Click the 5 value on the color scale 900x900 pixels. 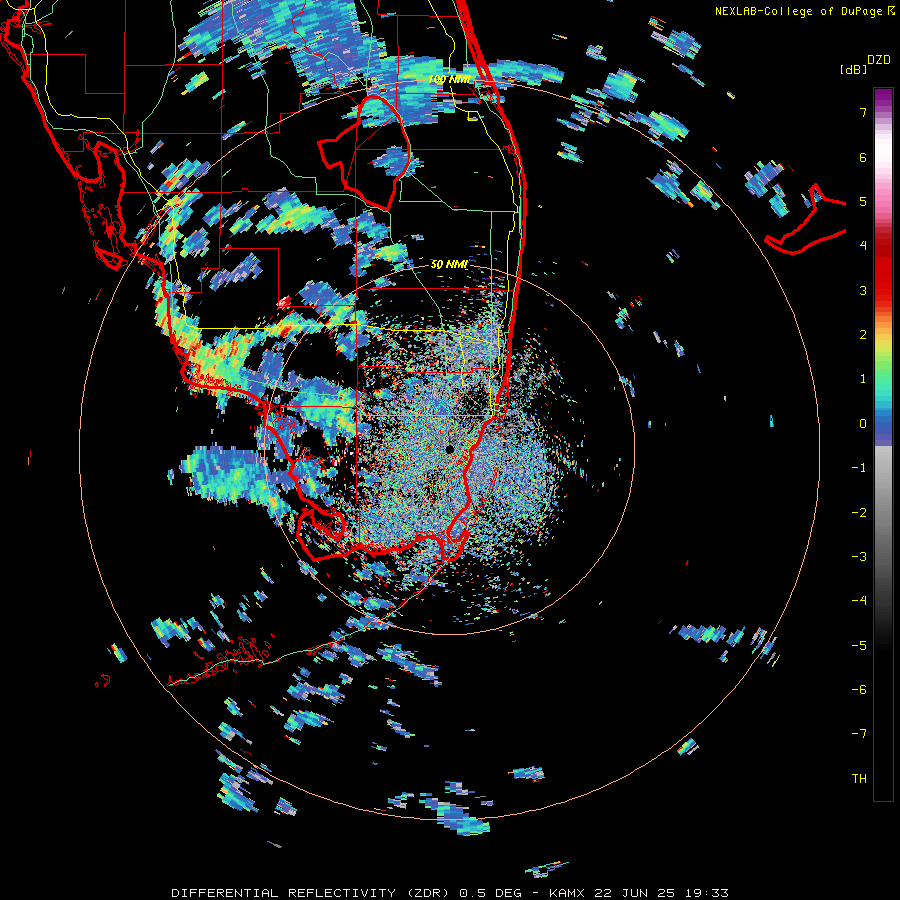(x=863, y=201)
